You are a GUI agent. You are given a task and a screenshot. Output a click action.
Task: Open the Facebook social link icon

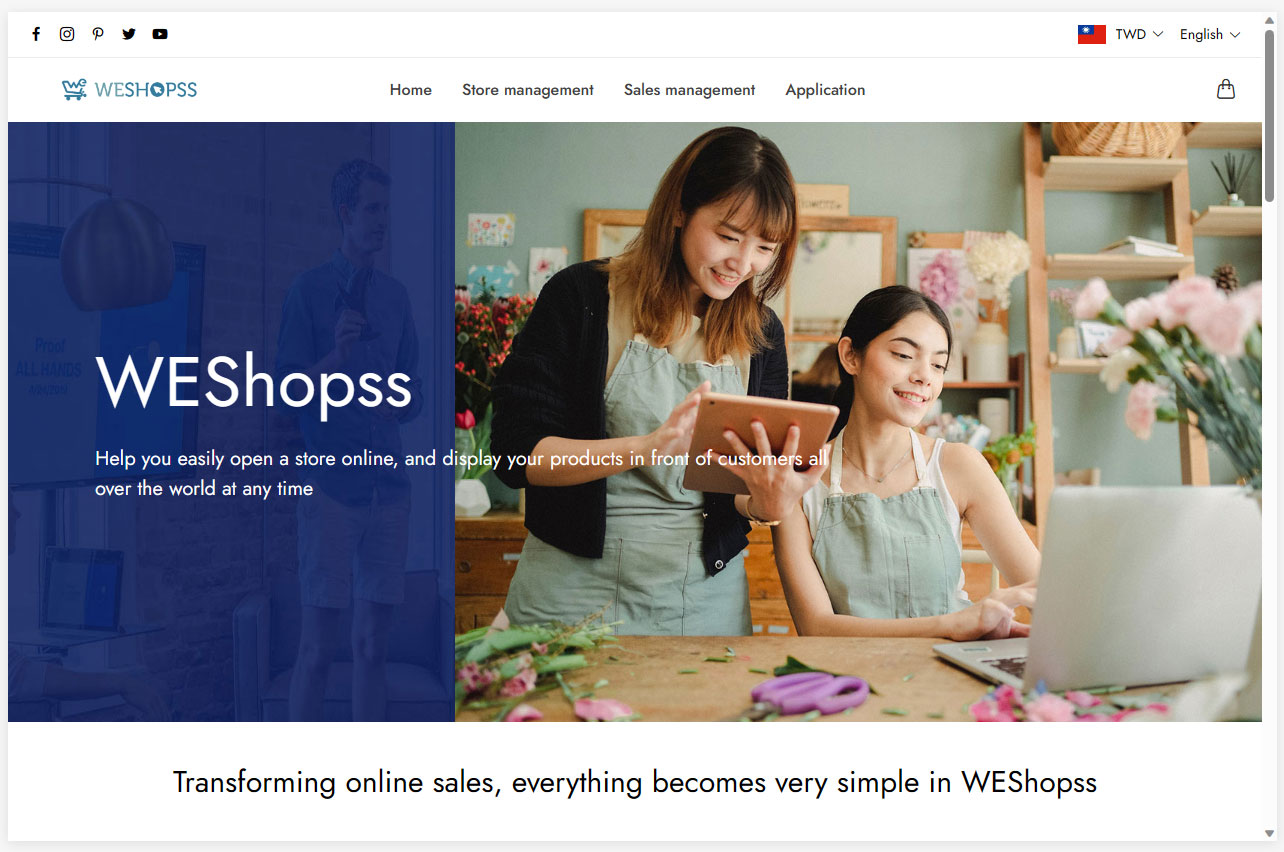pos(36,34)
